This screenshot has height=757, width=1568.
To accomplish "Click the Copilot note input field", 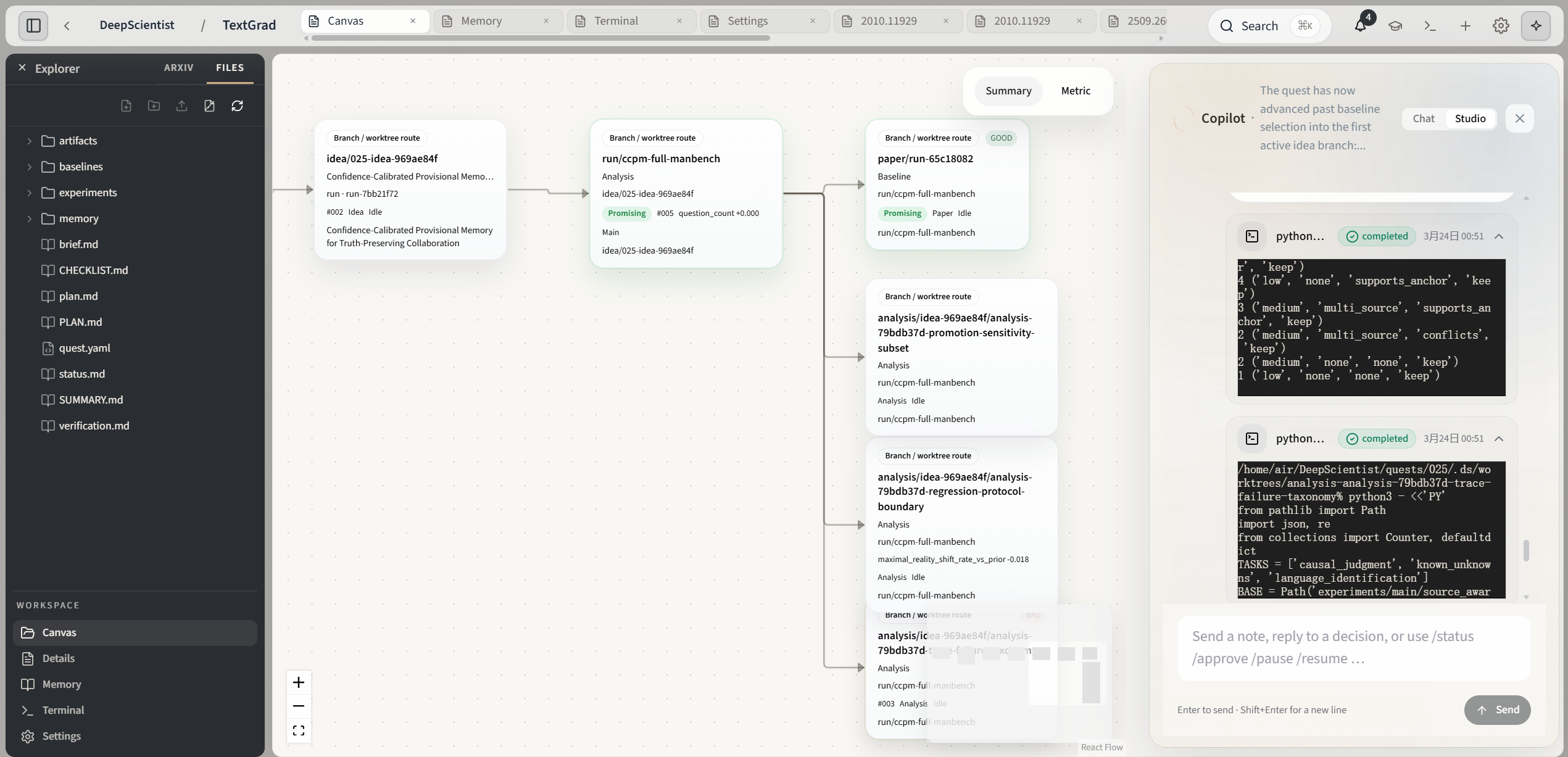I will pos(1353,647).
